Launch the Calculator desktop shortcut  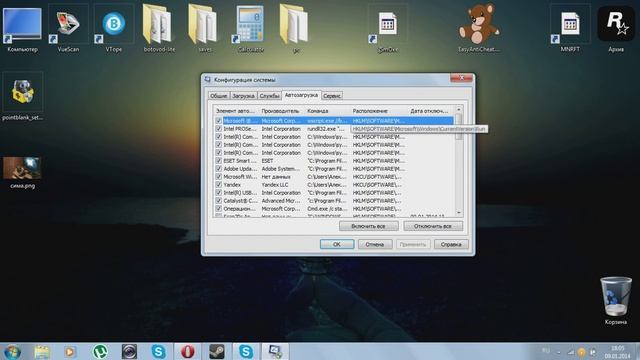click(250, 29)
